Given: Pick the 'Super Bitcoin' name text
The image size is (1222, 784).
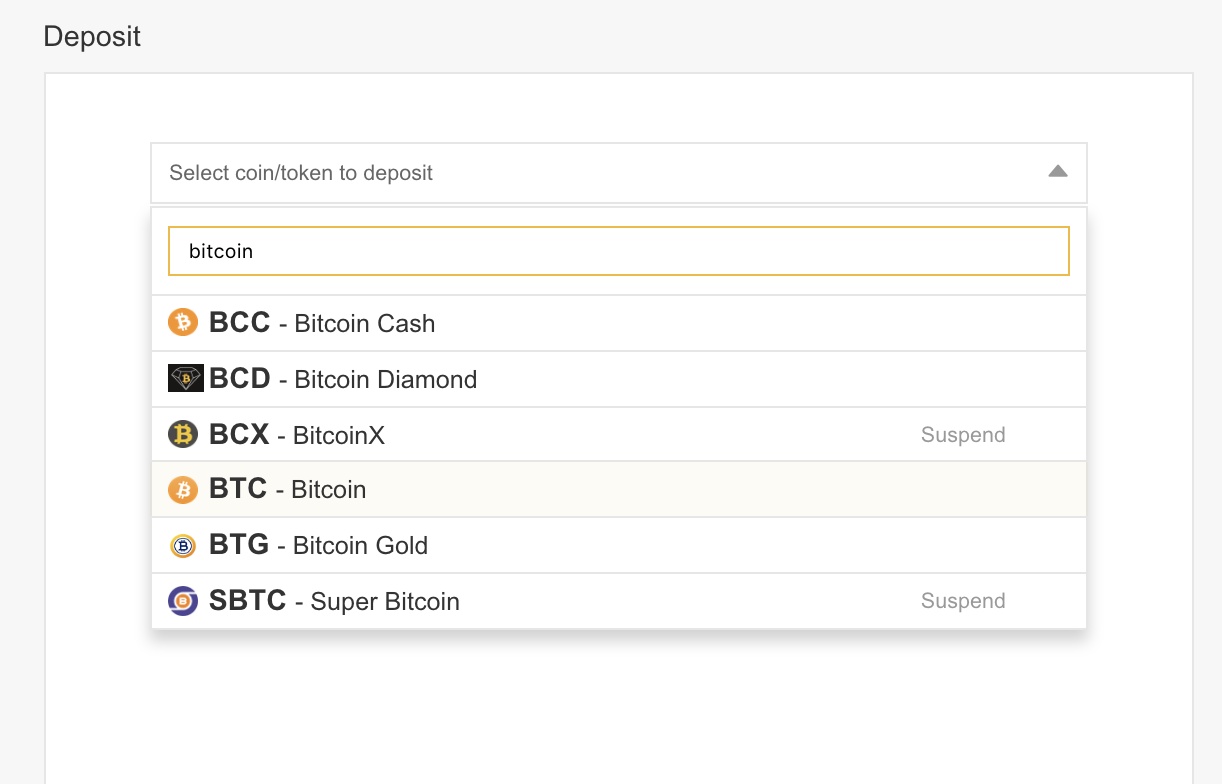Looking at the screenshot, I should [x=385, y=602].
